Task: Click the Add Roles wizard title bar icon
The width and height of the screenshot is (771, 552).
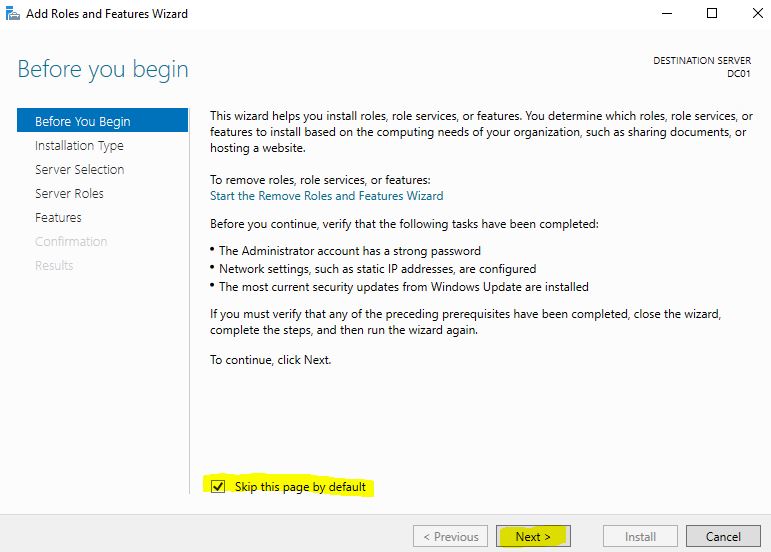Action: click(x=12, y=13)
